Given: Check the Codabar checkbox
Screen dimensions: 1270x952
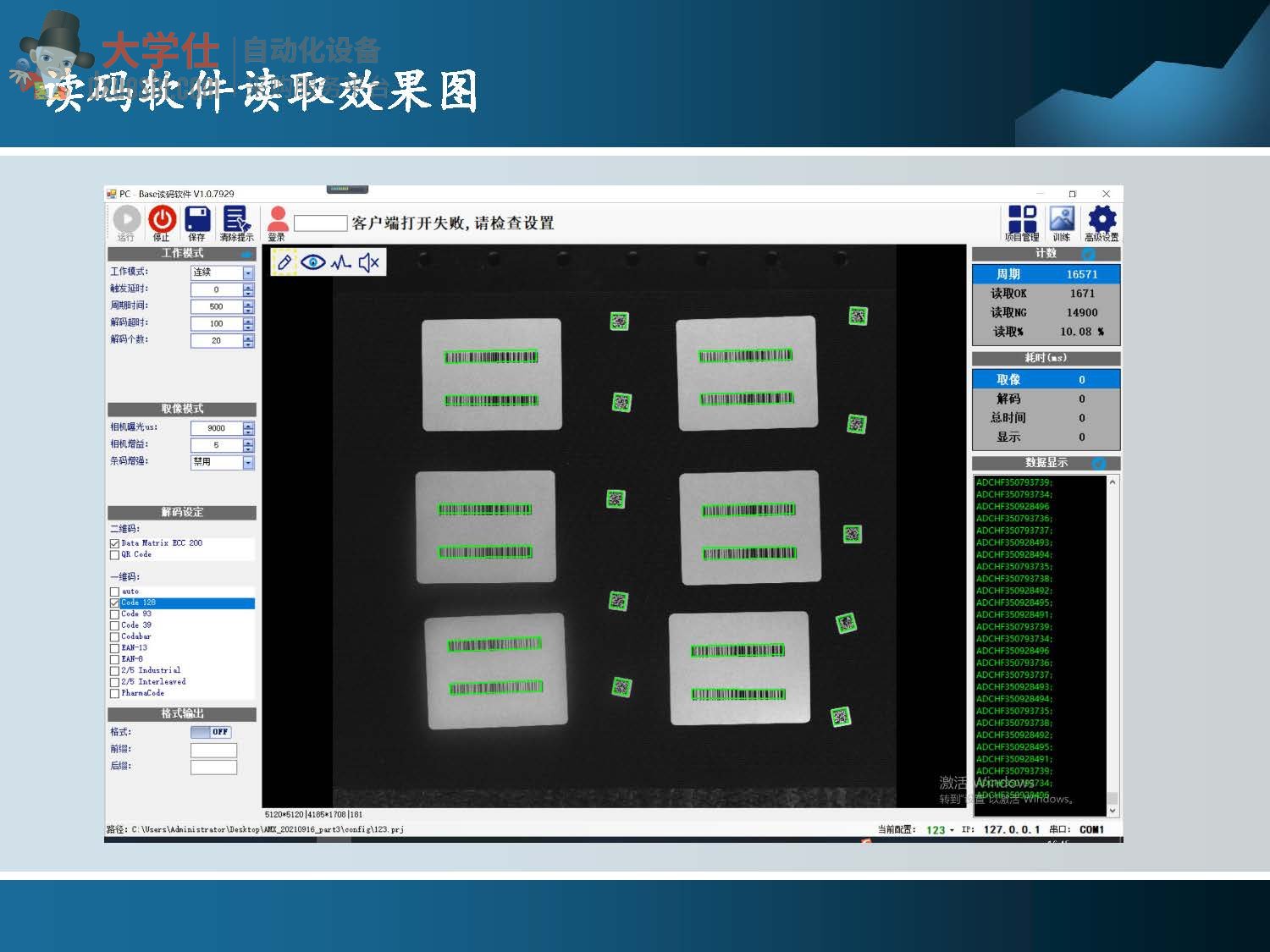Looking at the screenshot, I should pyautogui.click(x=114, y=636).
